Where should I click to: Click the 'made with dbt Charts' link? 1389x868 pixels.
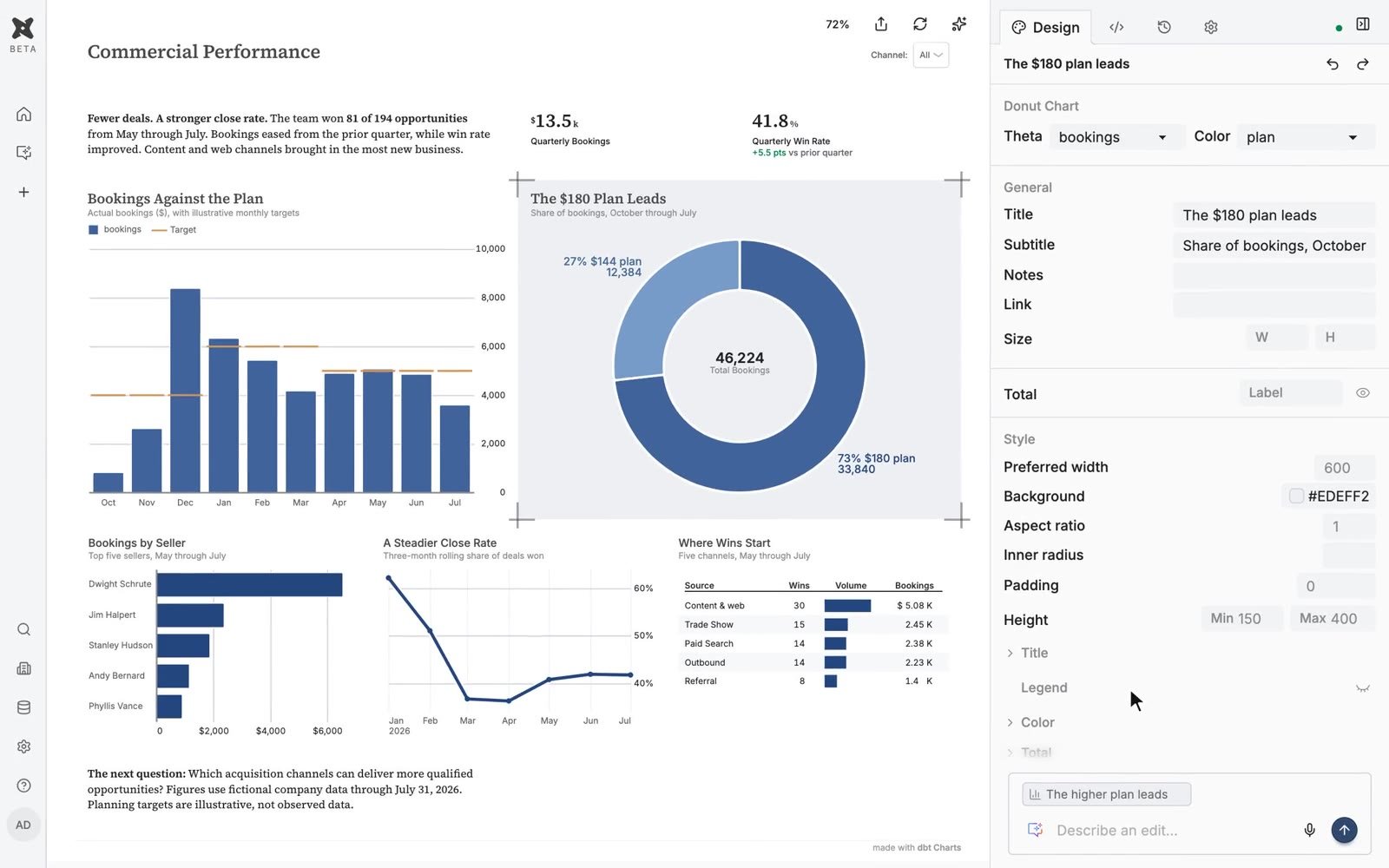tap(917, 848)
